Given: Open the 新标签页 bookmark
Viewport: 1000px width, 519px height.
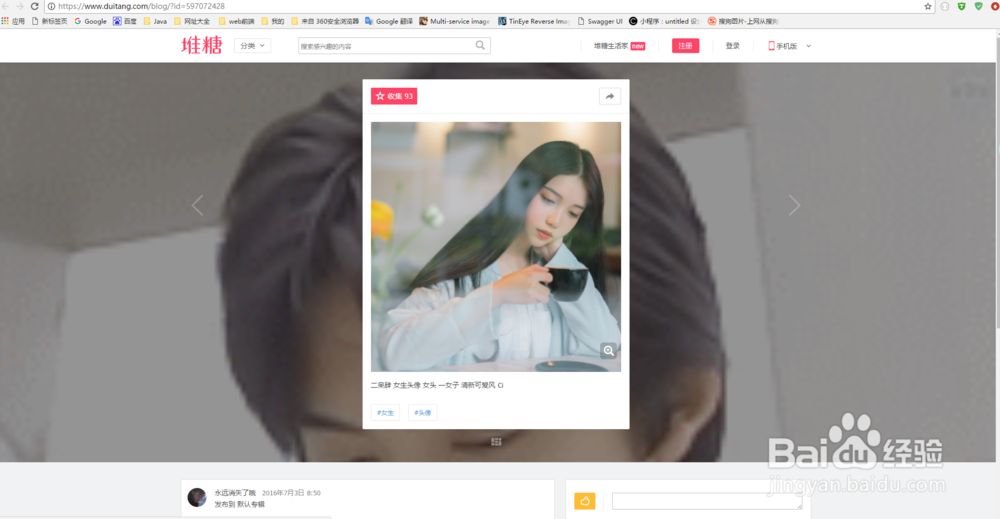Looking at the screenshot, I should (49, 21).
